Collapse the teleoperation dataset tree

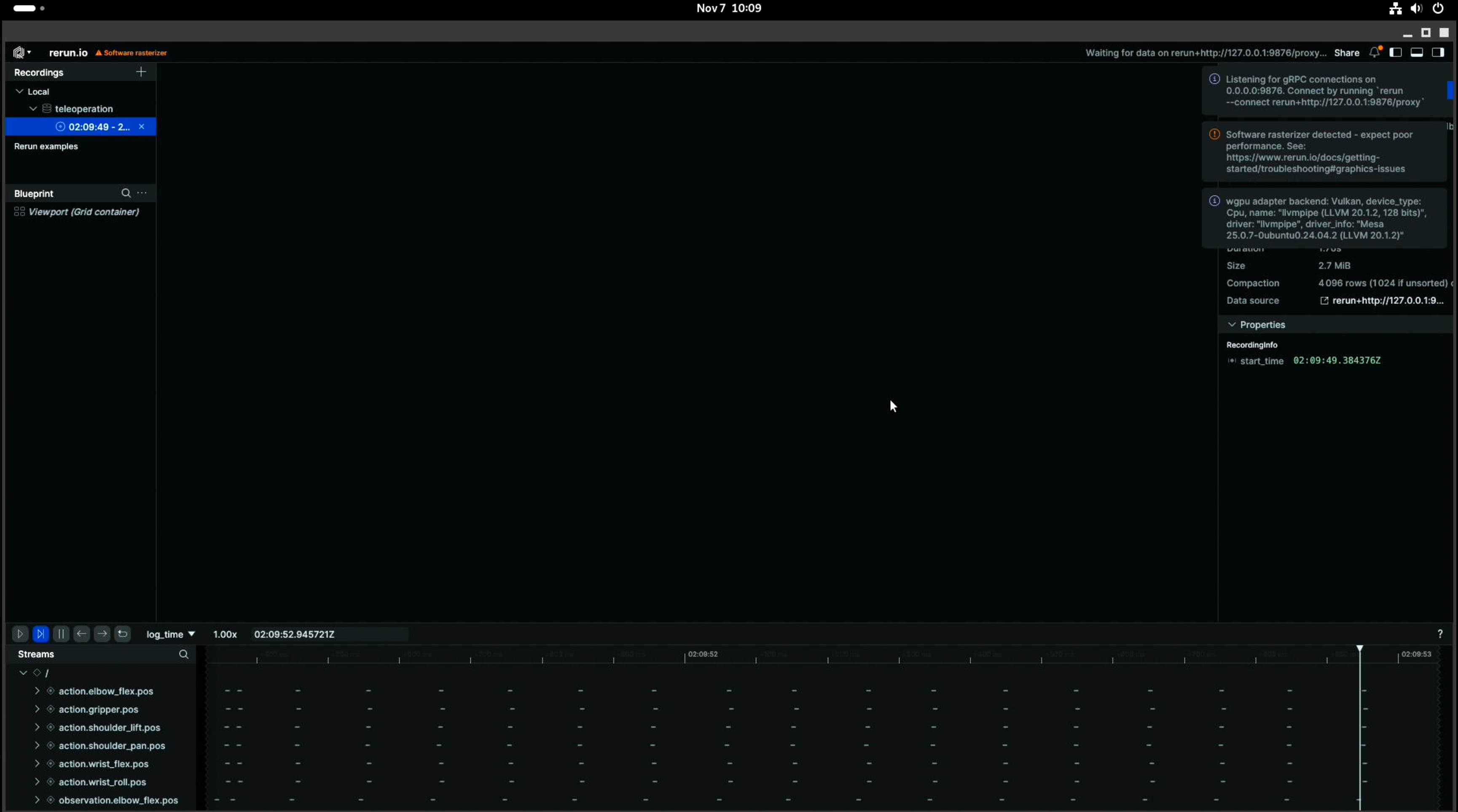pos(33,109)
